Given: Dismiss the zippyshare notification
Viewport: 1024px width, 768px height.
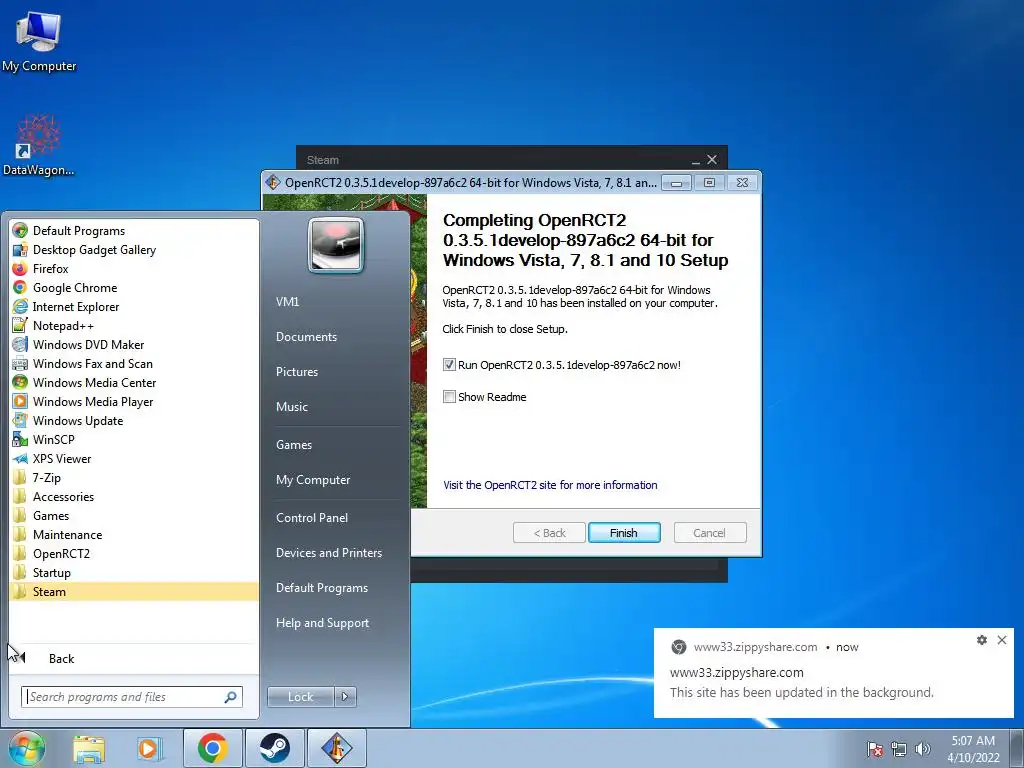Looking at the screenshot, I should [1002, 640].
